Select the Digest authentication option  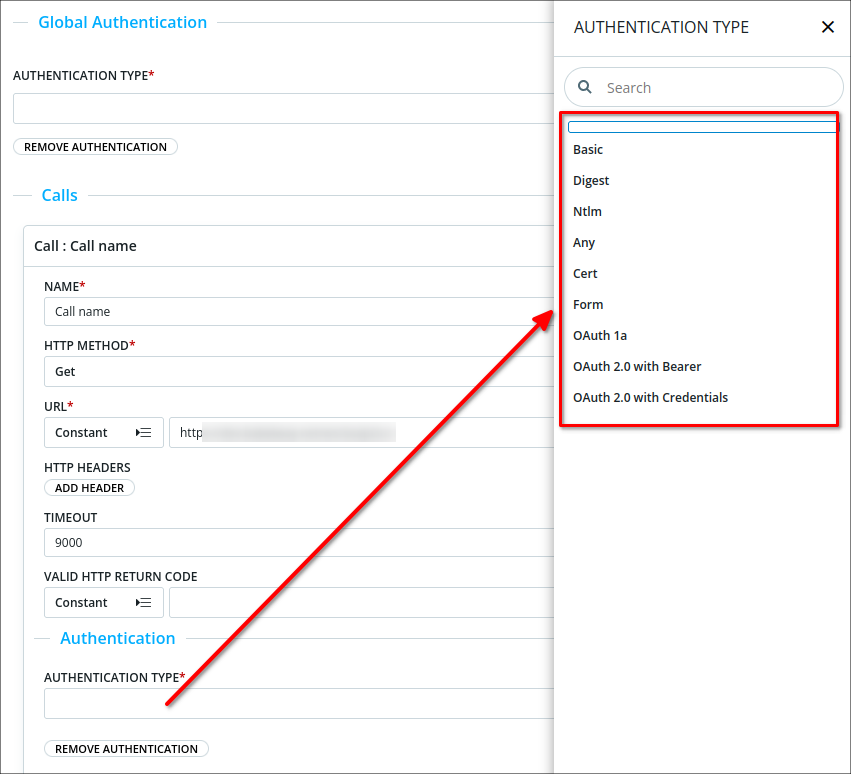(591, 180)
